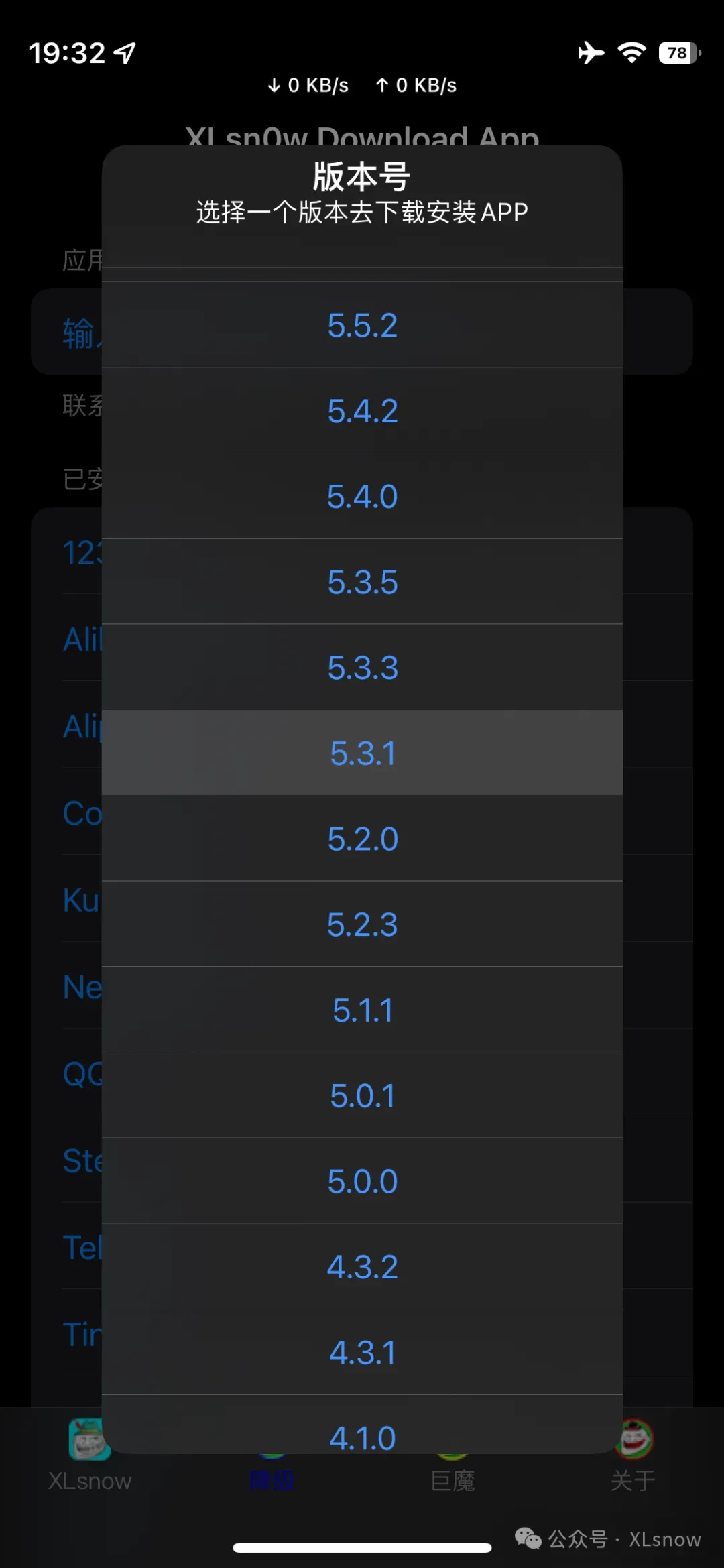Select version 5.2.3 row

362,924
